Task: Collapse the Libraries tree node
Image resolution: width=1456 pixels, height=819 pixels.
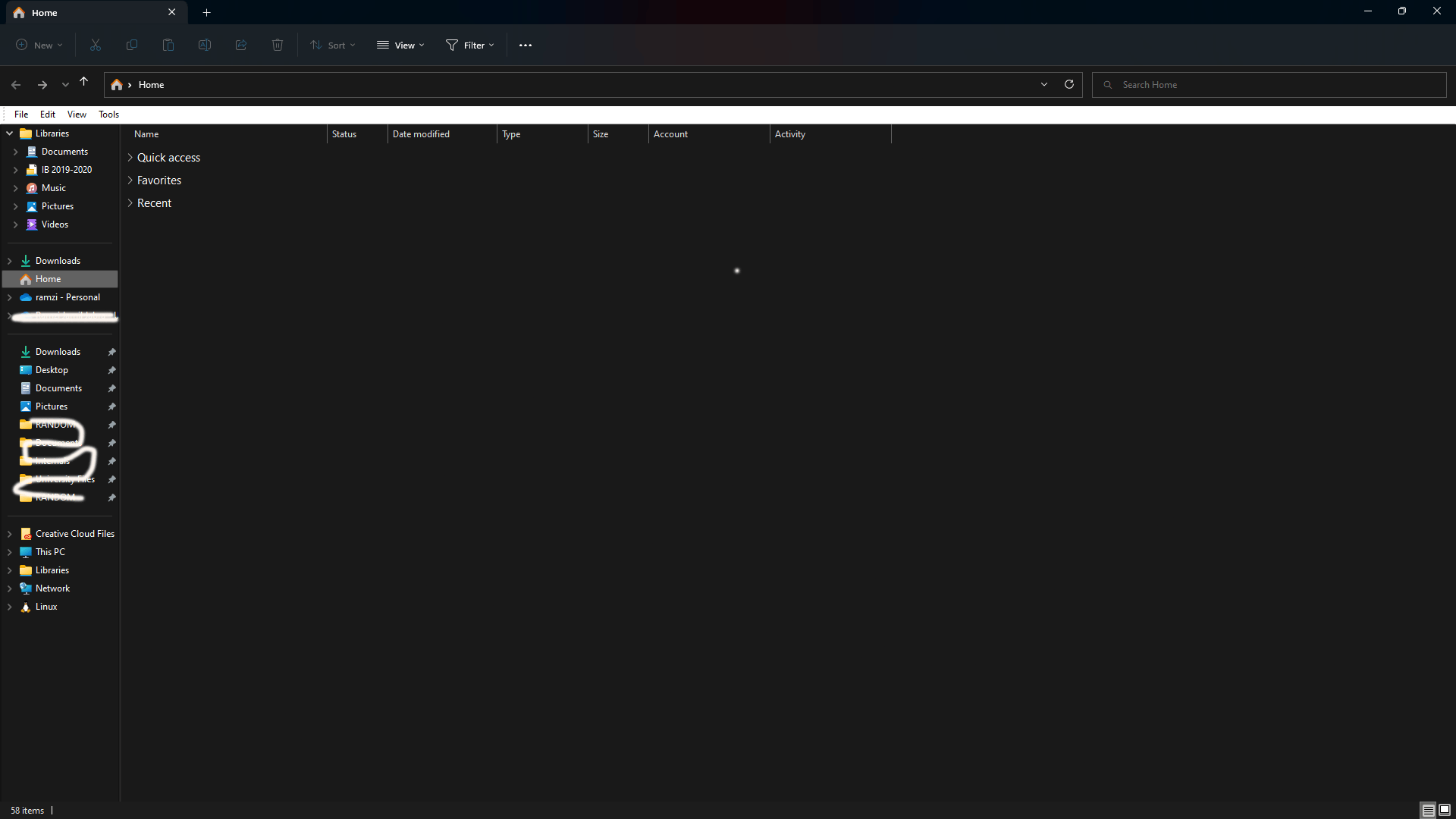Action: (x=10, y=133)
